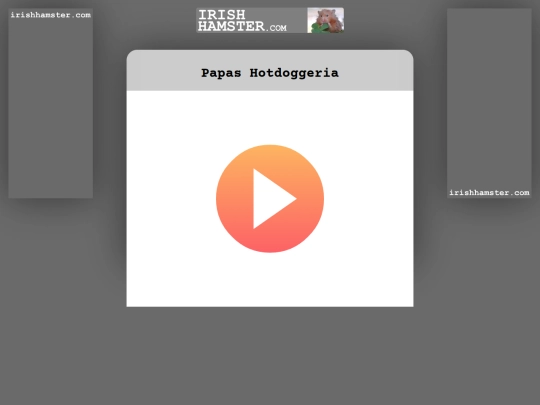Image resolution: width=540 pixels, height=405 pixels.
Task: Click the hamster photo in the header
Action: tap(325, 21)
